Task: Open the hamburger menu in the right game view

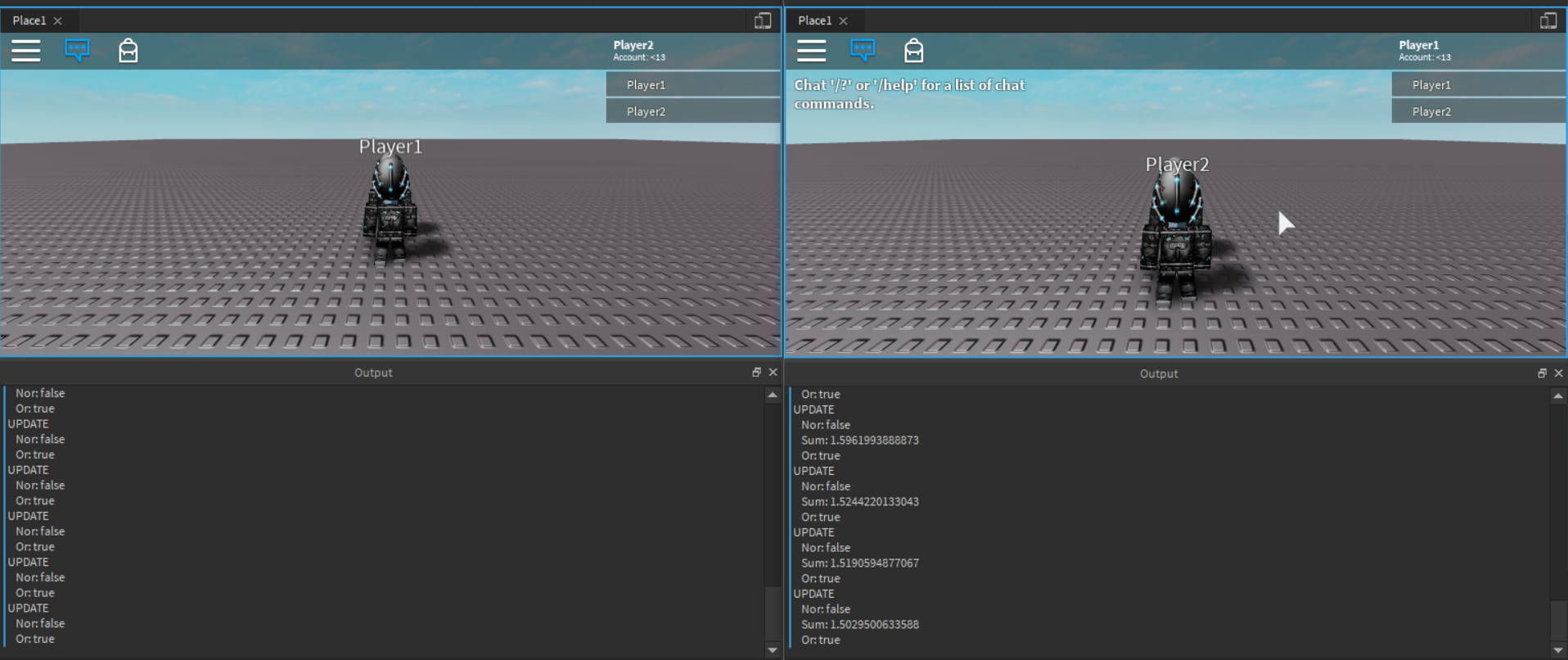Action: tap(812, 51)
